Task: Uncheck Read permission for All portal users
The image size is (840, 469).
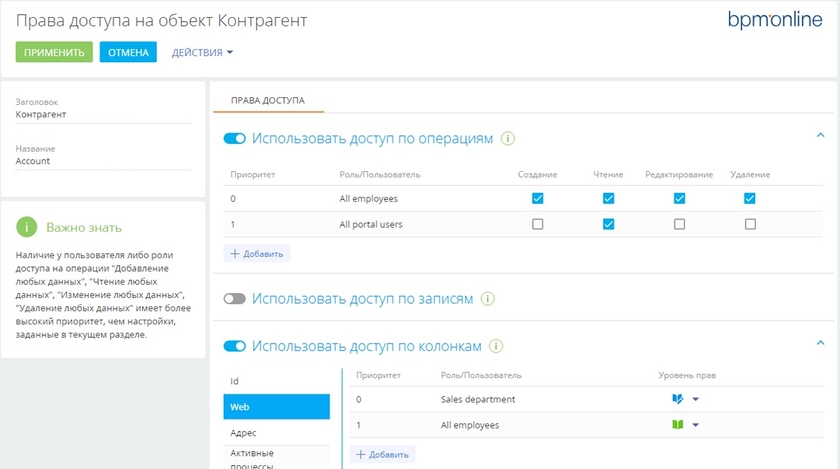Action: point(608,224)
